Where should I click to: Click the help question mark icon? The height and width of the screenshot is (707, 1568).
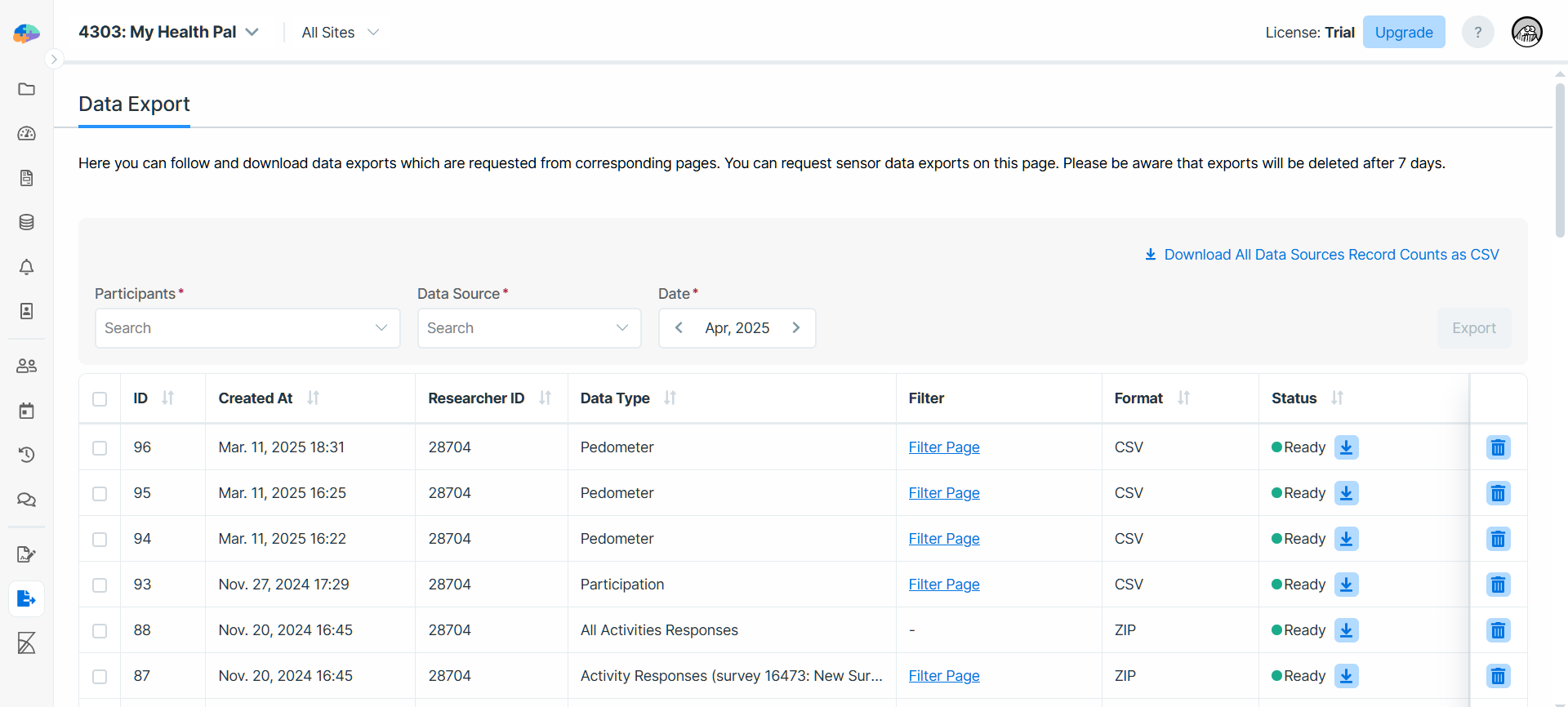[1477, 33]
